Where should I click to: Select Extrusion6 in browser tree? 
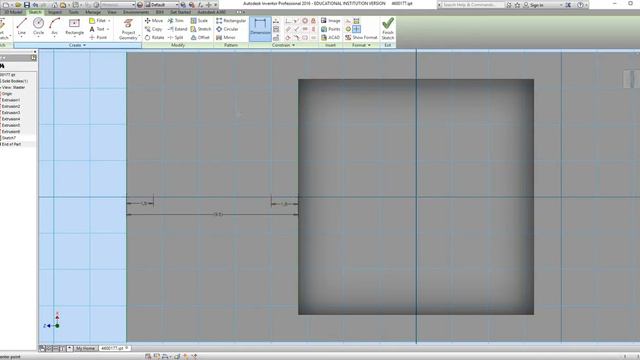pos(11,131)
